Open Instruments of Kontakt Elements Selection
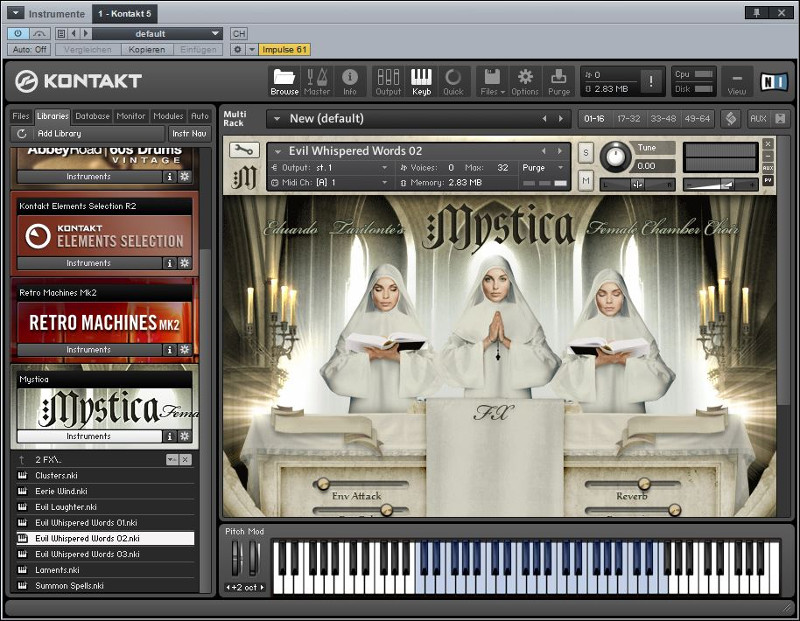 (x=89, y=263)
